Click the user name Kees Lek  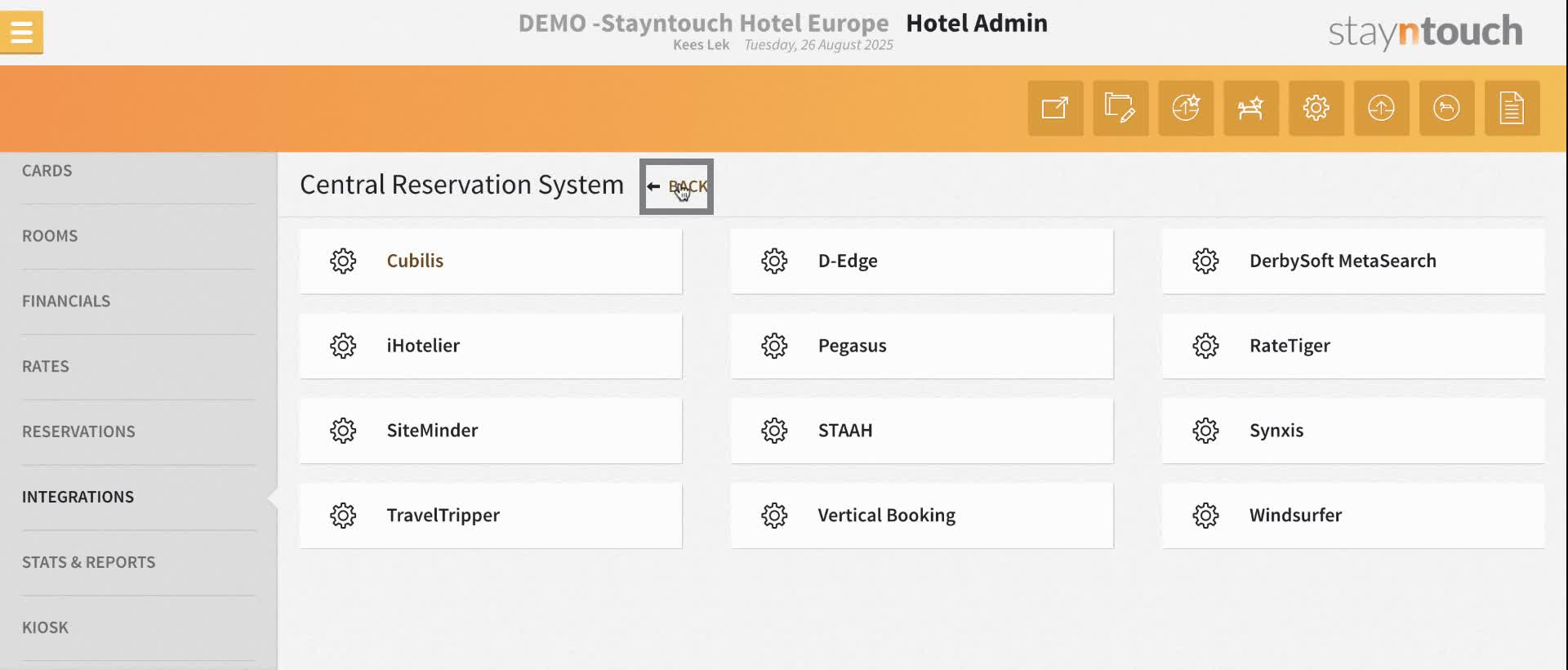pos(701,45)
